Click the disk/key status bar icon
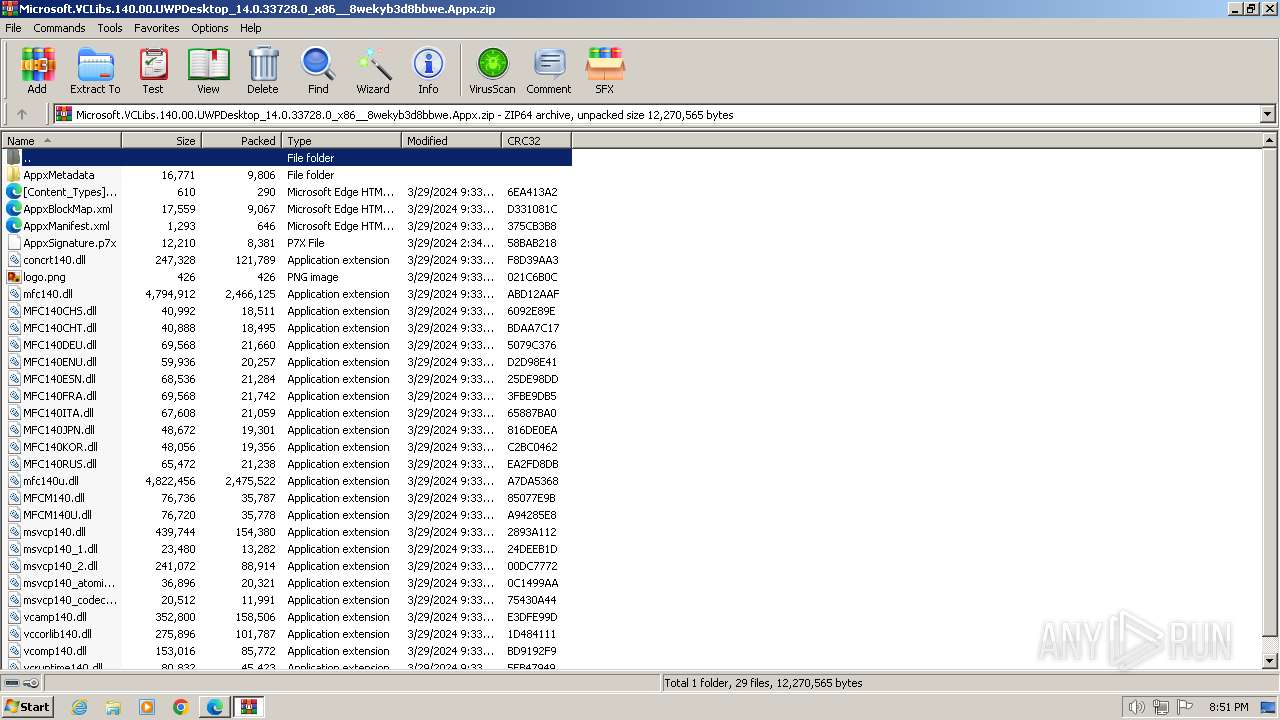 click(x=21, y=683)
